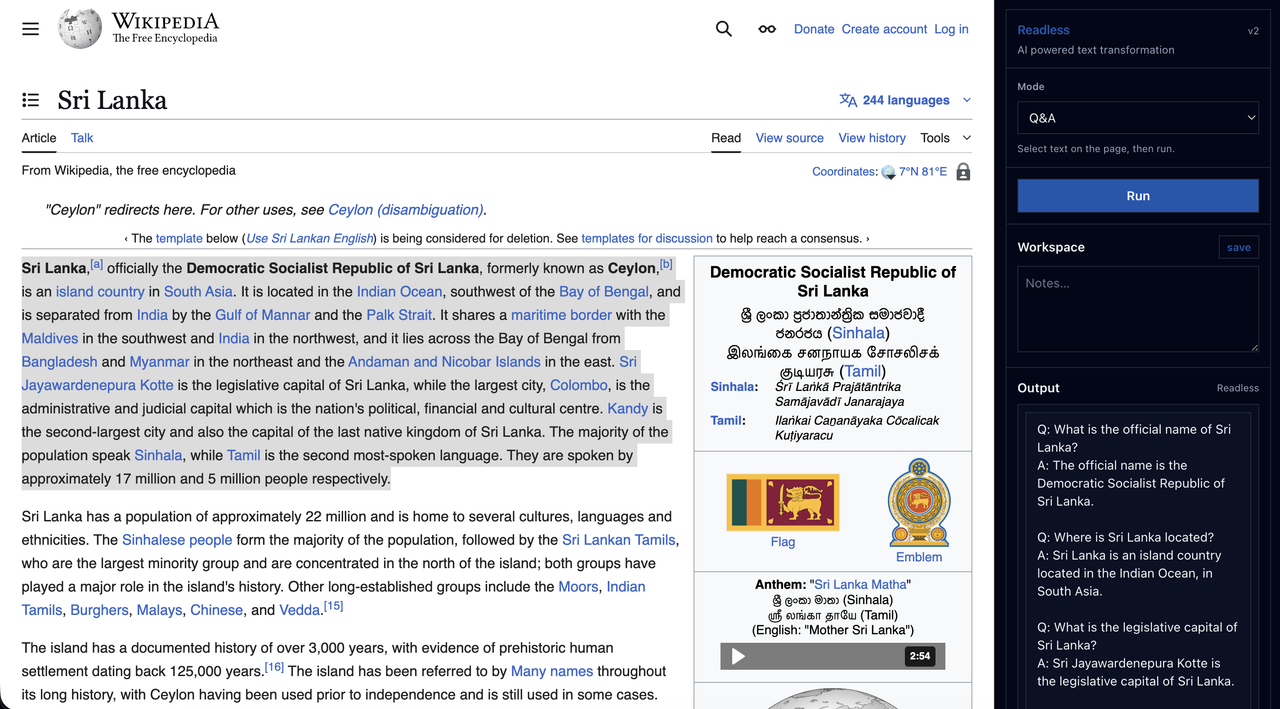
Task: Open the Wikipedia main menu hamburger icon
Action: (x=31, y=29)
